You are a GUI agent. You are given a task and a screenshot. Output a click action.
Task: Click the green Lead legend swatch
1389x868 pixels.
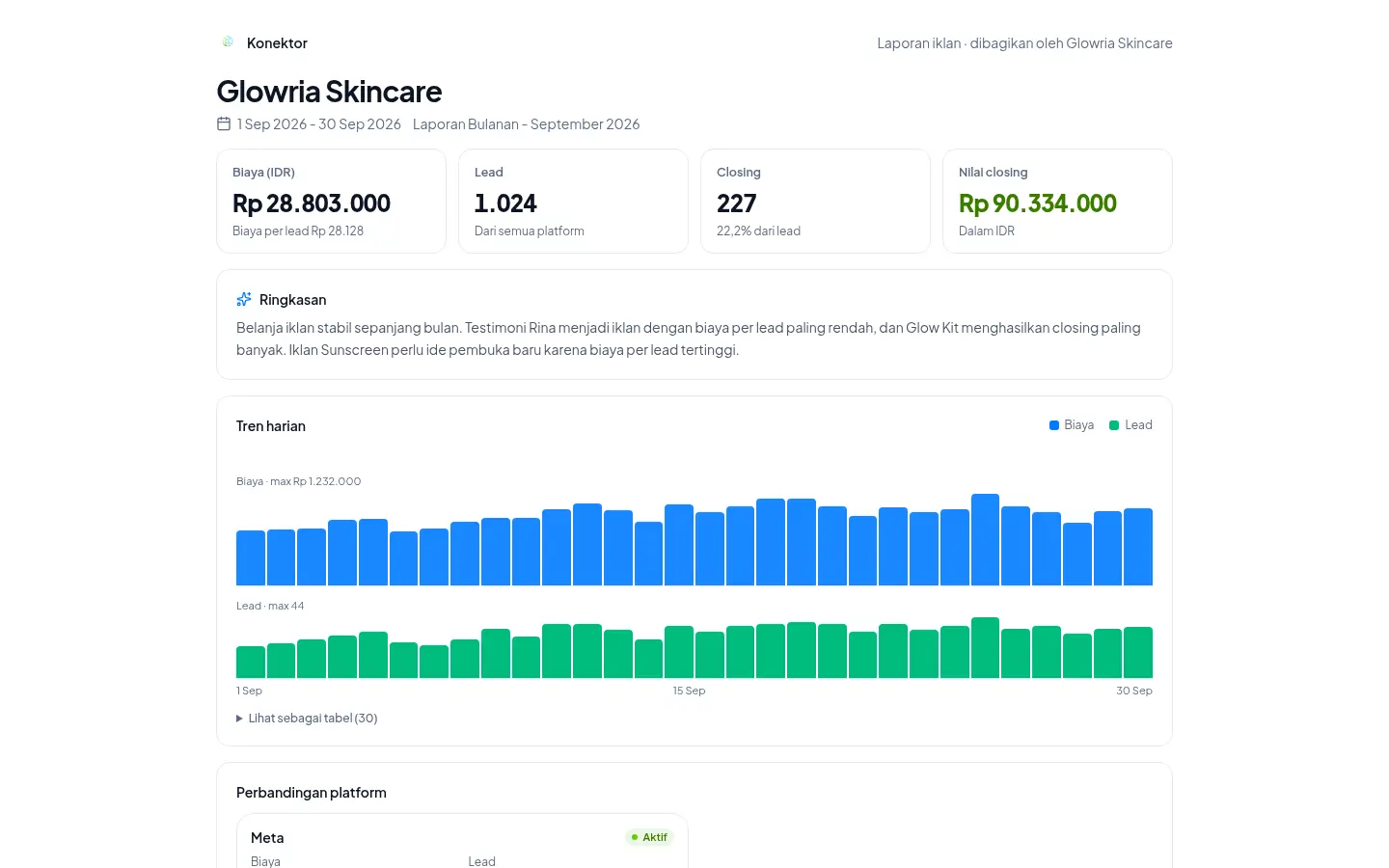(1114, 425)
